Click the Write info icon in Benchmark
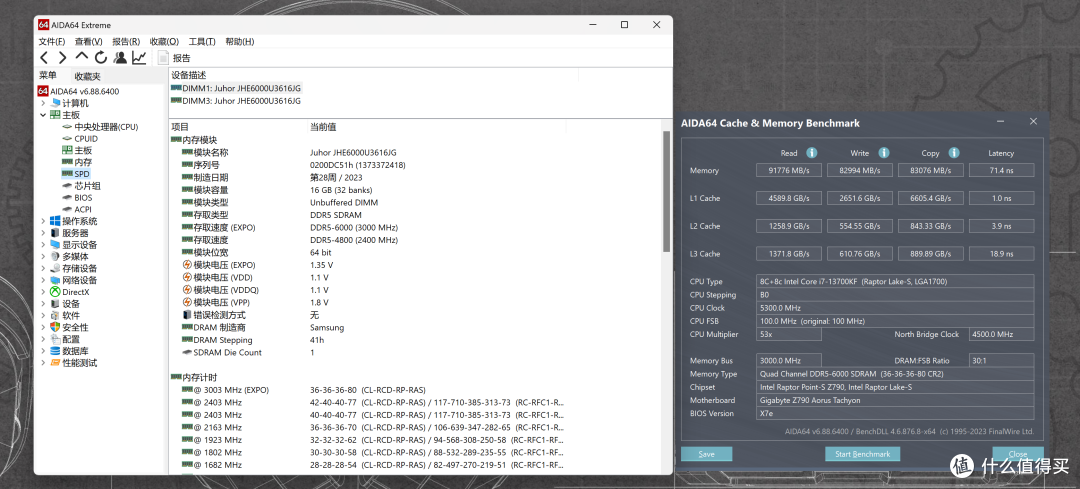 884,153
